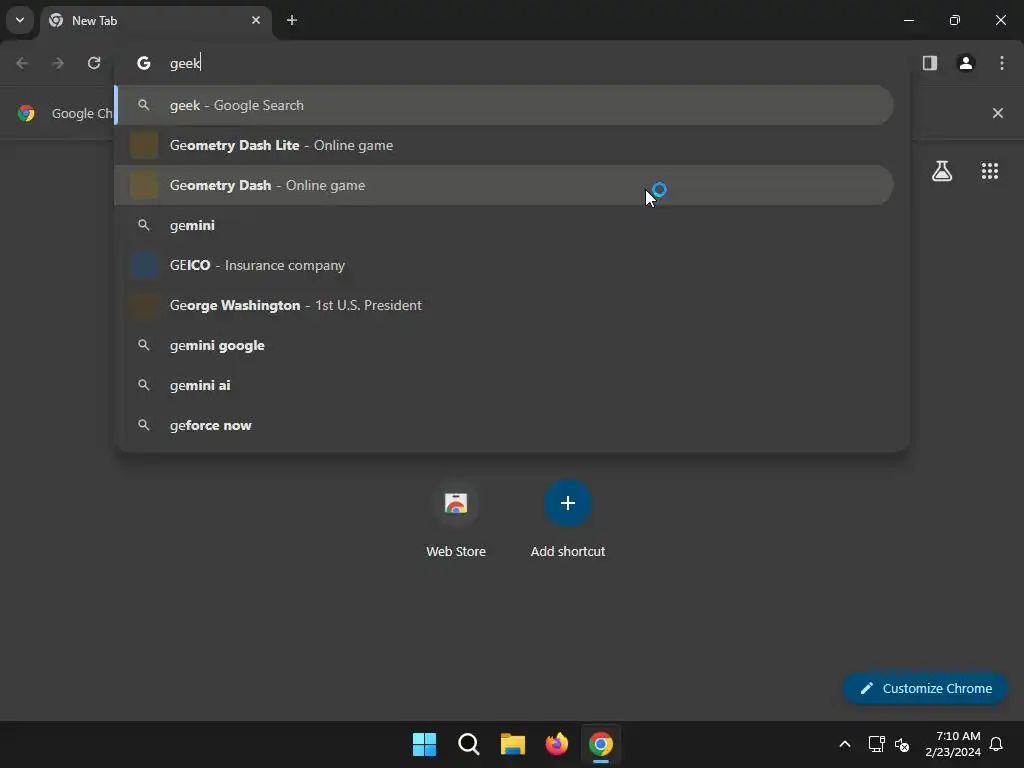
Task: Close the New Tab tab
Action: point(256,20)
